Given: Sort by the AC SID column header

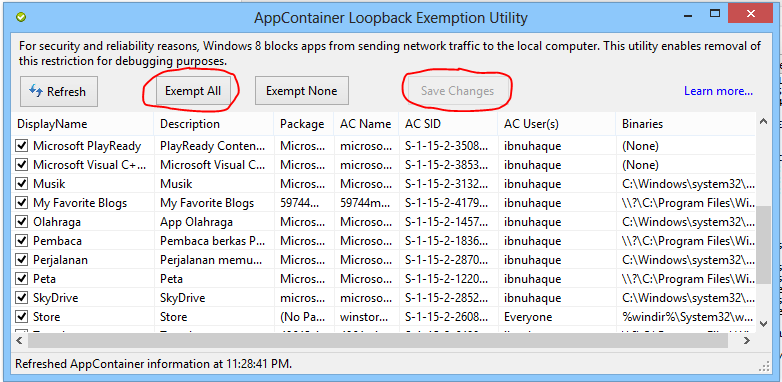Looking at the screenshot, I should [448, 124].
